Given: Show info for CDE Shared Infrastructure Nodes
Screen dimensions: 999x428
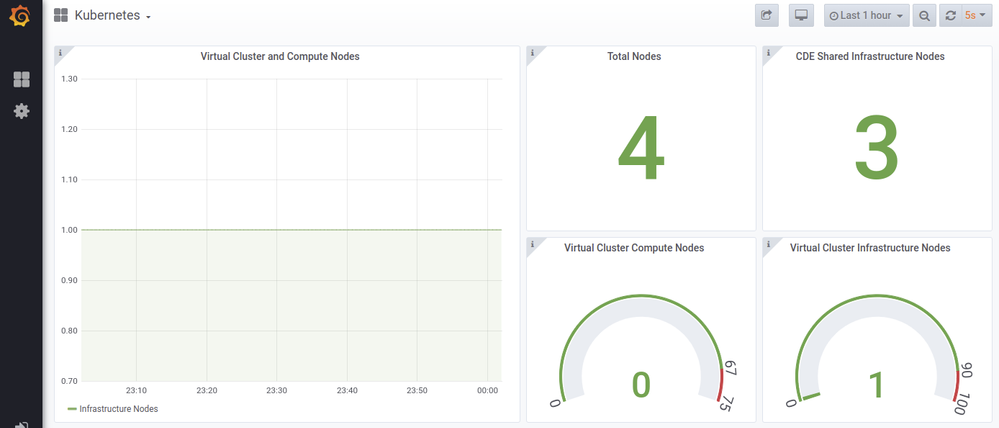Looking at the screenshot, I should pyautogui.click(x=768, y=52).
